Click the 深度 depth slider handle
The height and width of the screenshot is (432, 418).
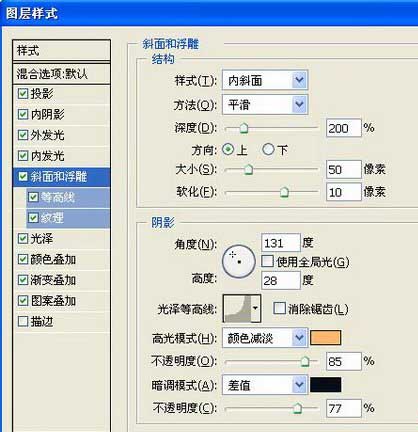coord(244,128)
